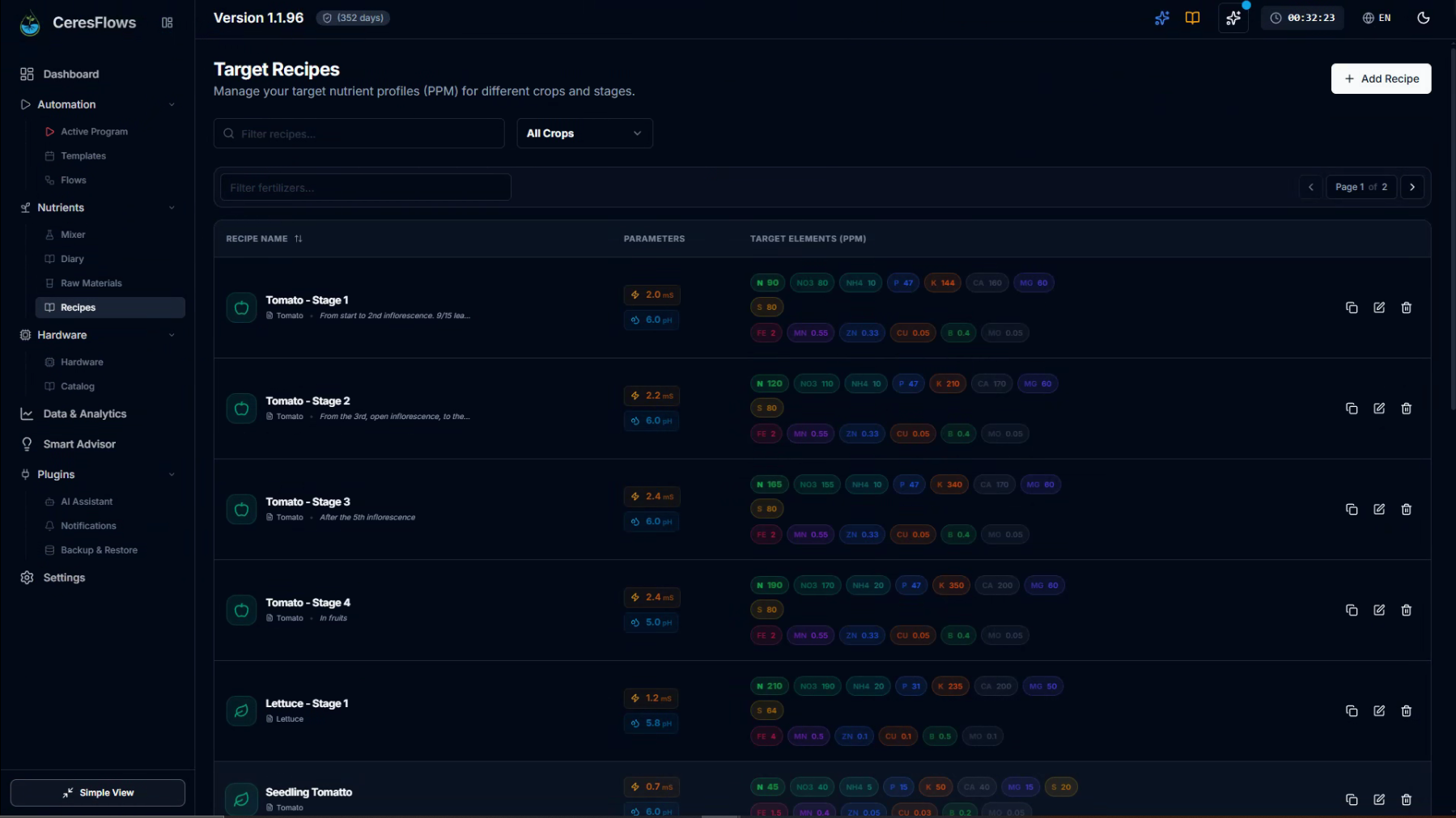Focus the Filter fertilizers input field
This screenshot has width=1456, height=818.
[x=366, y=187]
